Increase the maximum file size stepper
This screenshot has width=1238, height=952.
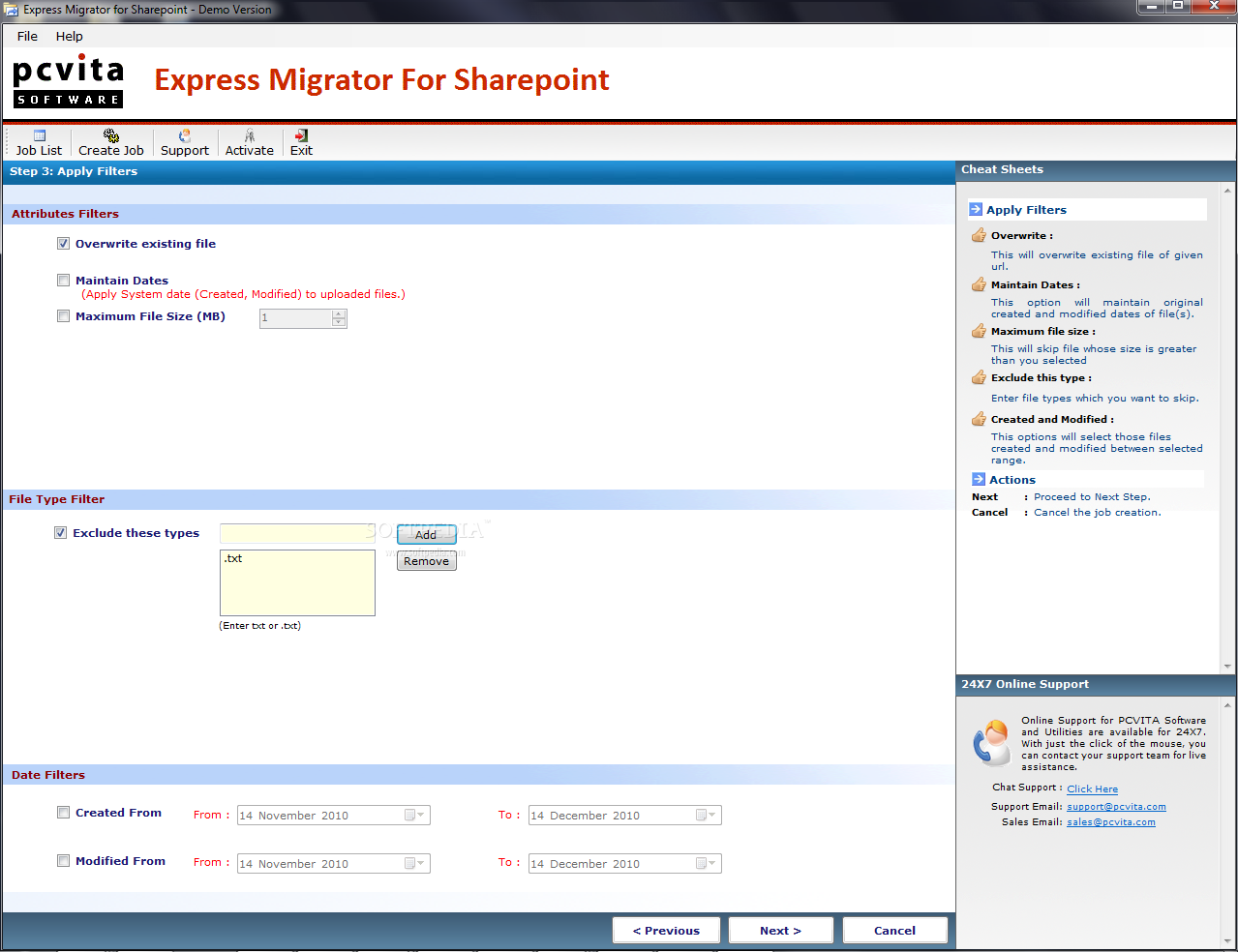(x=339, y=313)
